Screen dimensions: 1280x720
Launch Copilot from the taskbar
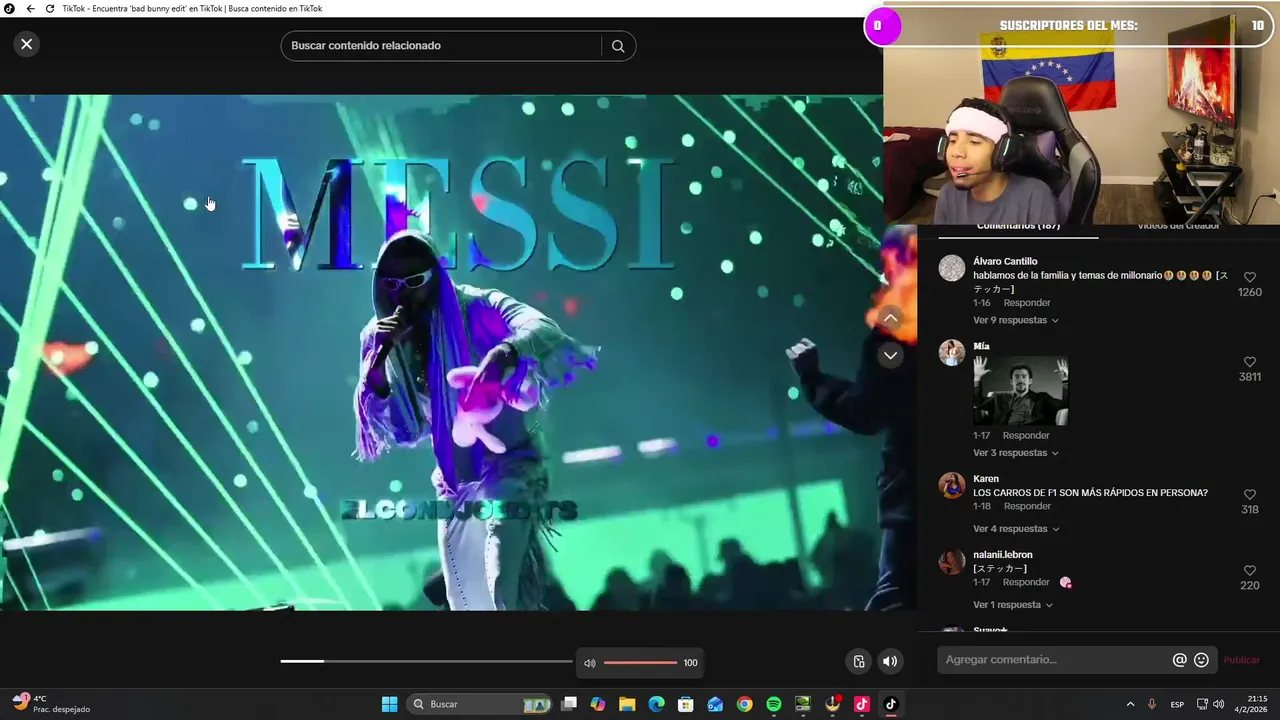(598, 704)
